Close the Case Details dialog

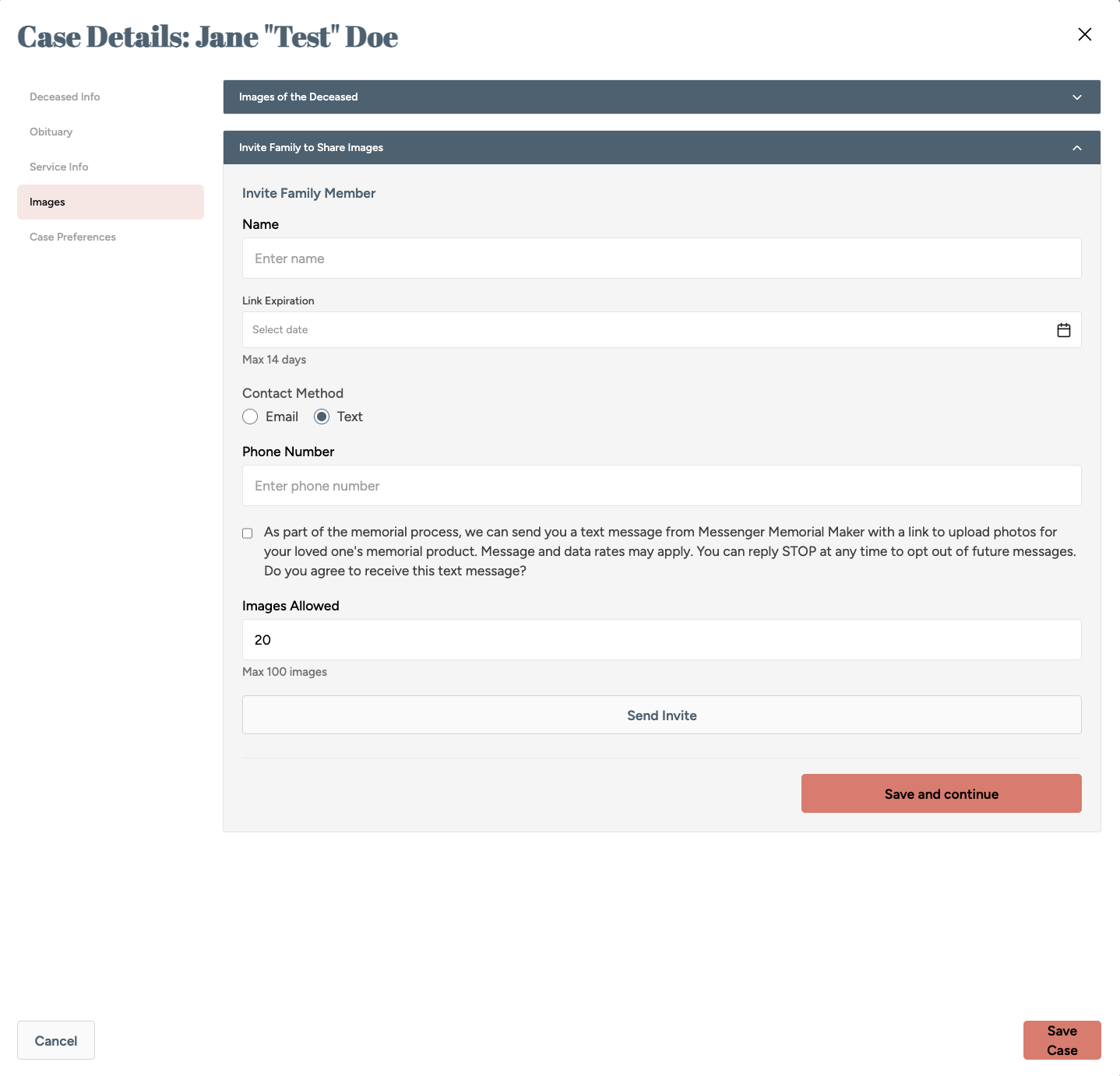tap(1084, 34)
